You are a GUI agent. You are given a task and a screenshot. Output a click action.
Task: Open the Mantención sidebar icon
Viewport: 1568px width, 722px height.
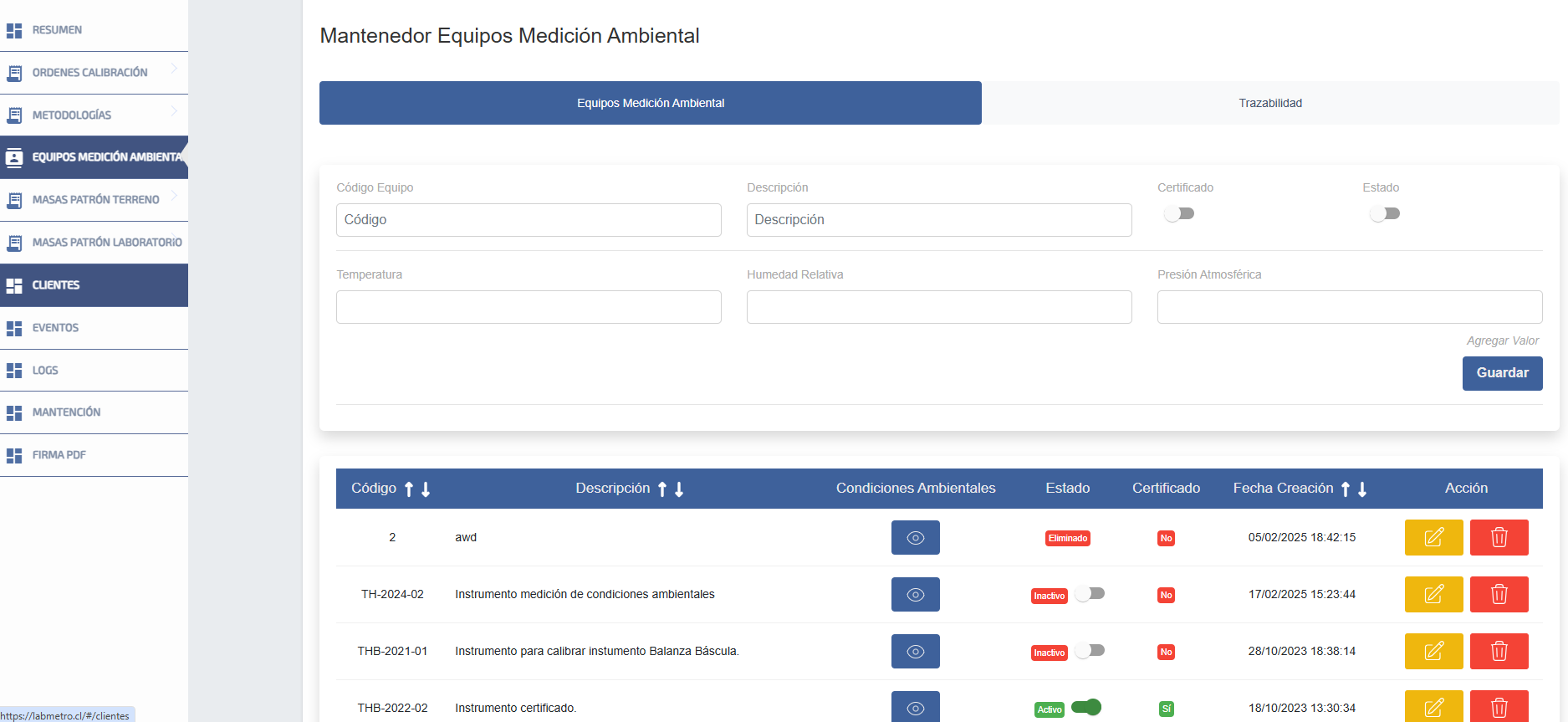(14, 412)
